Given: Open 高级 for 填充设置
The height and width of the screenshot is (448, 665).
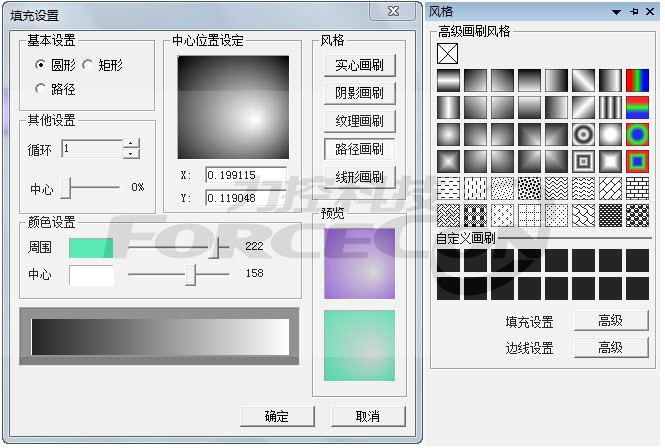Looking at the screenshot, I should tap(610, 321).
